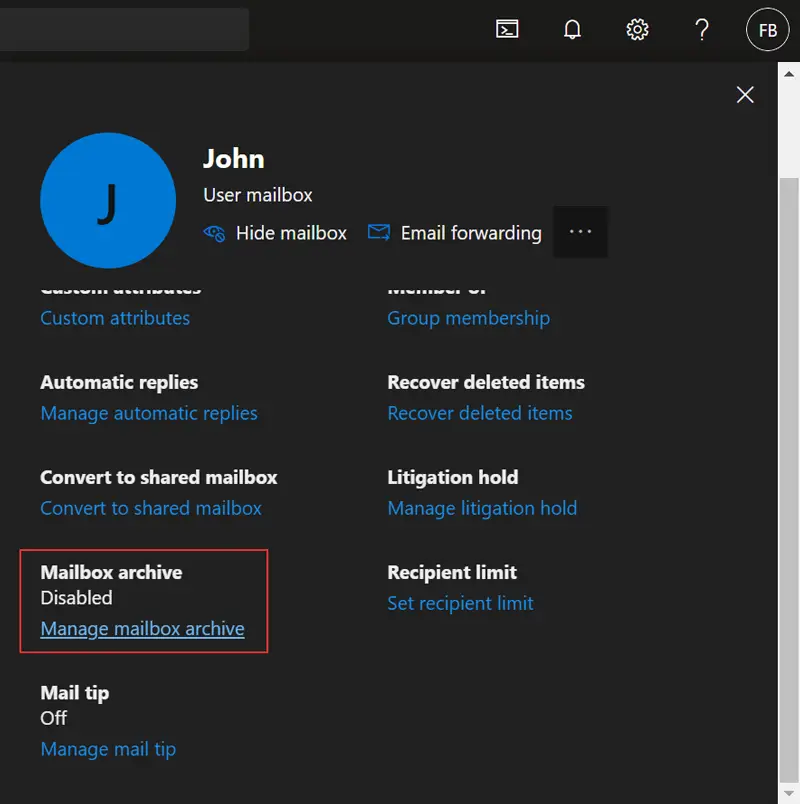Open the Custom attributes link
The height and width of the screenshot is (804, 800).
(x=115, y=318)
